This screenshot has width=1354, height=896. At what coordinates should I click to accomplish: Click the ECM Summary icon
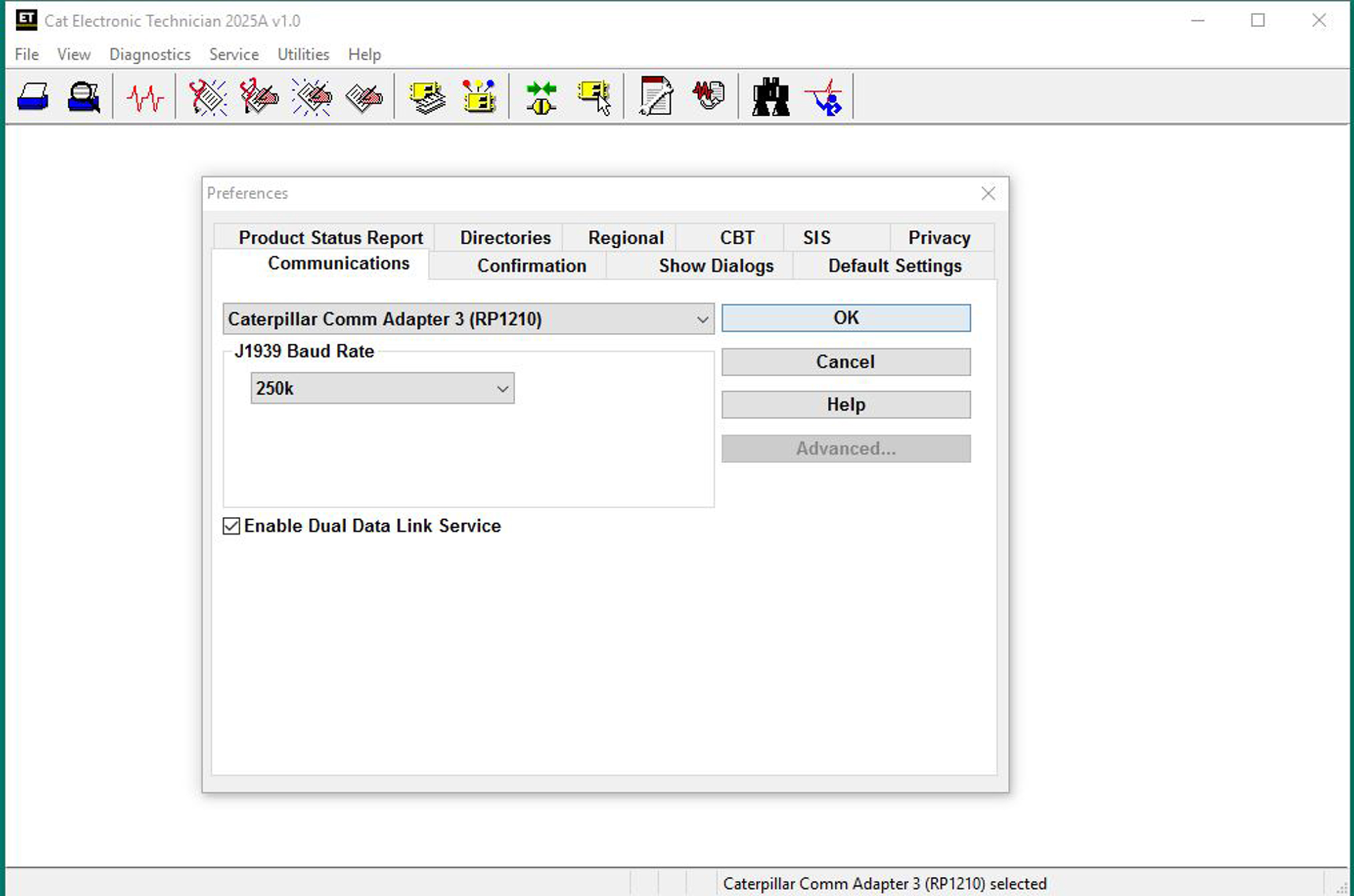click(427, 97)
